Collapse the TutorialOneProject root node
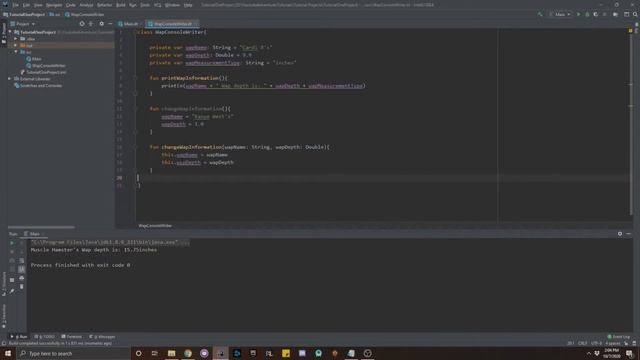The image size is (640, 360). click(10, 32)
